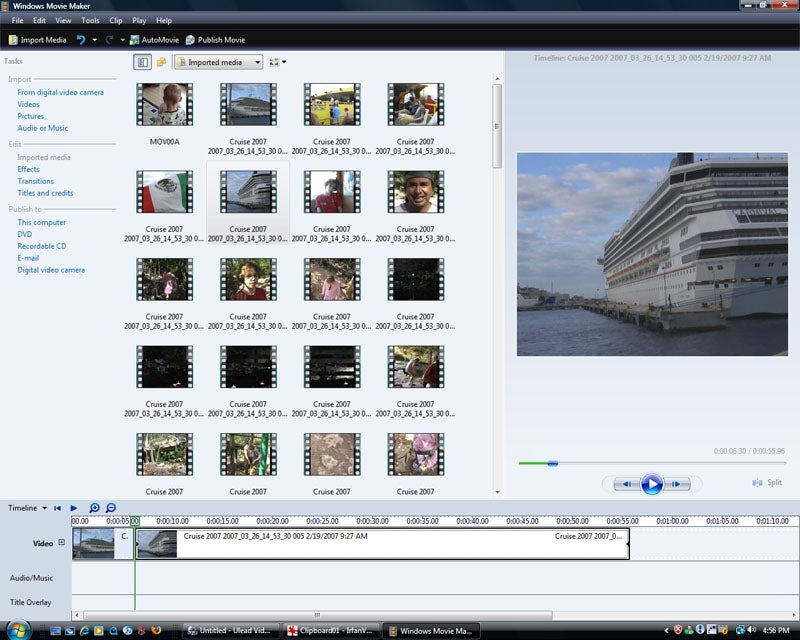Publish to This computer
This screenshot has height=640, width=800.
click(41, 223)
